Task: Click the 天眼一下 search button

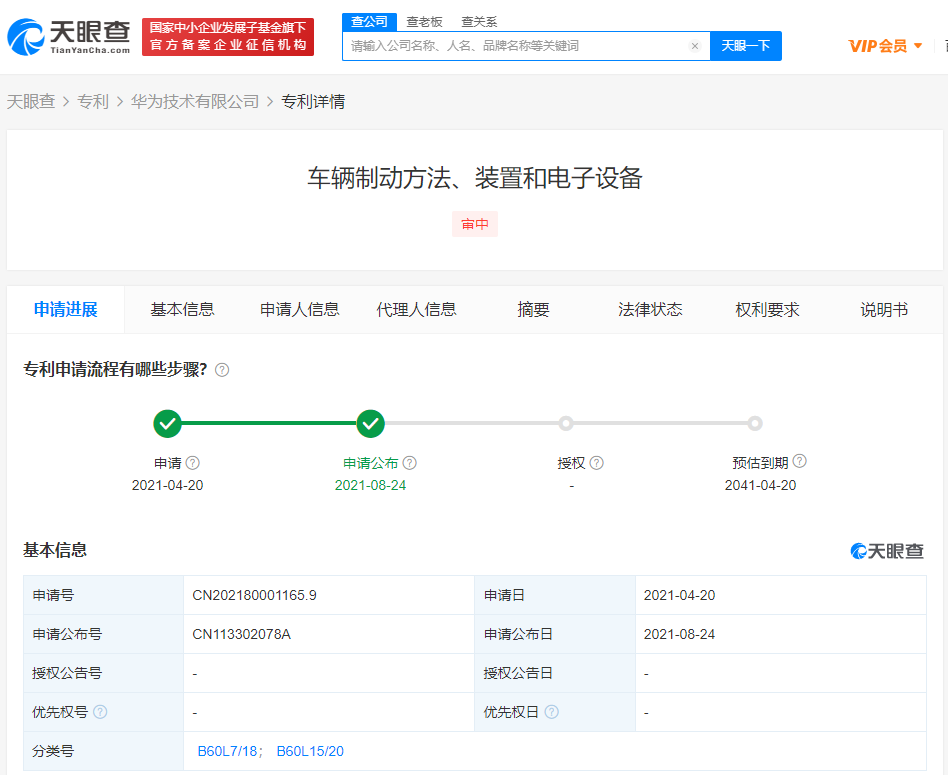Action: click(x=745, y=46)
